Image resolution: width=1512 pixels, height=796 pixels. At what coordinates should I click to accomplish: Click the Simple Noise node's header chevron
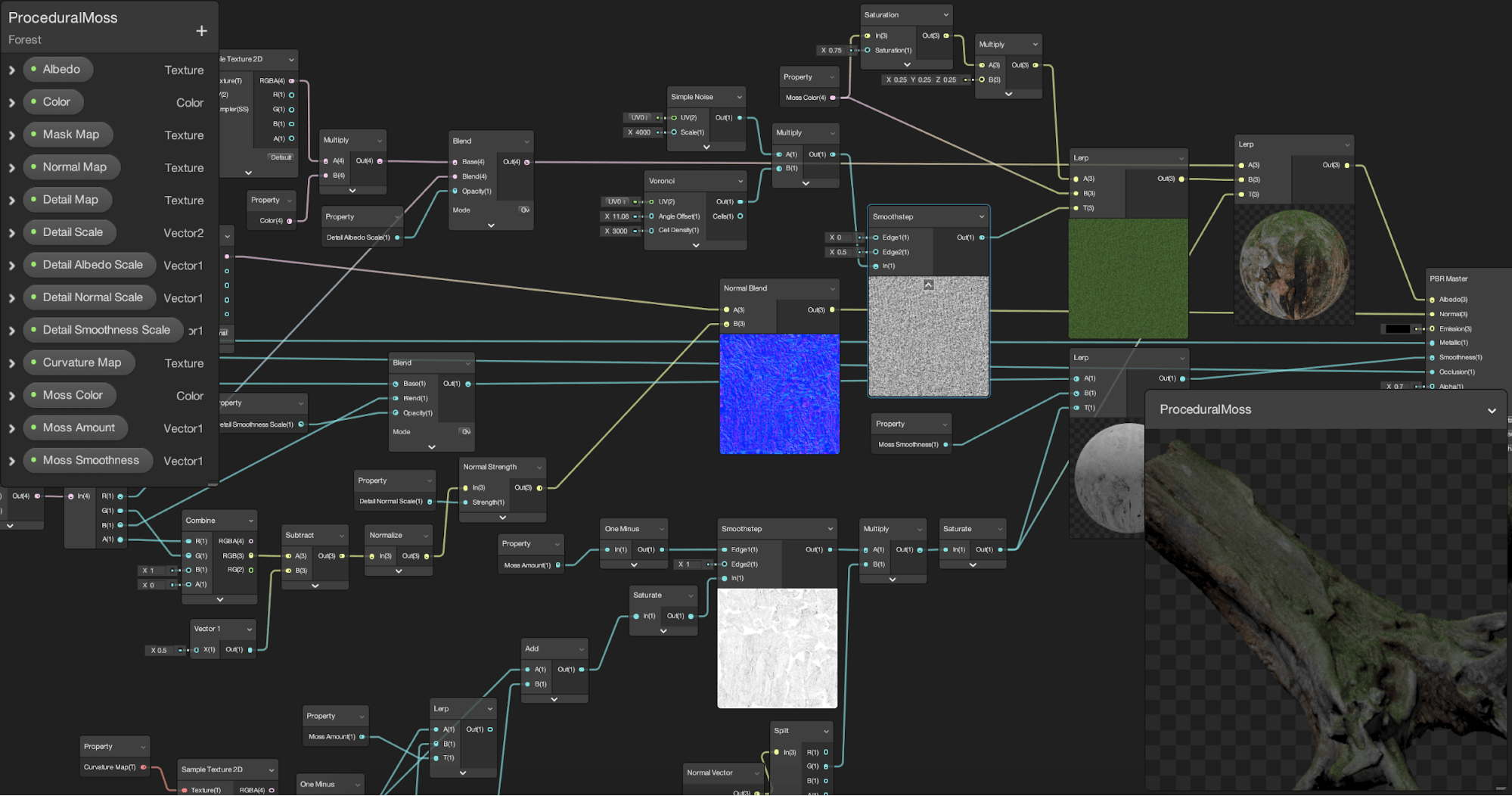(x=739, y=97)
